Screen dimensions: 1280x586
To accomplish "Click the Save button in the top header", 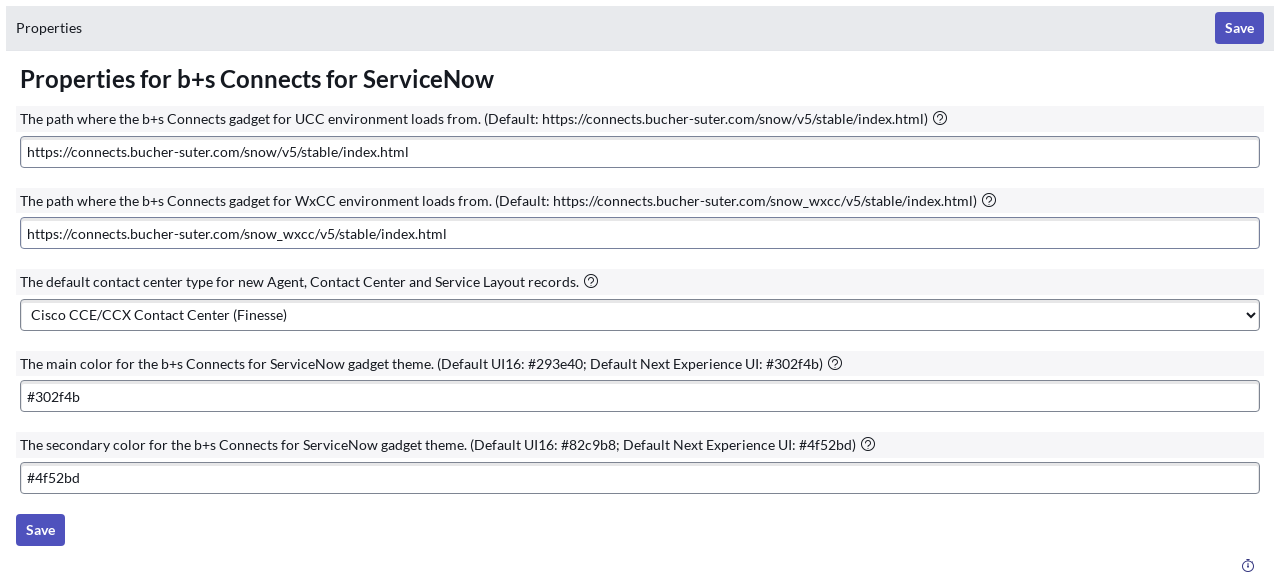I will 1239,28.
